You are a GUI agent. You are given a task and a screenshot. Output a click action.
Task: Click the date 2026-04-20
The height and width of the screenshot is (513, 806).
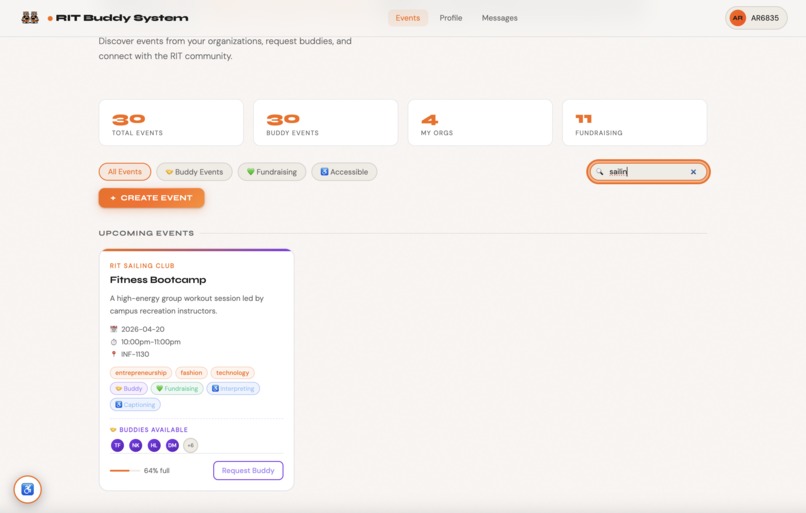pos(143,329)
